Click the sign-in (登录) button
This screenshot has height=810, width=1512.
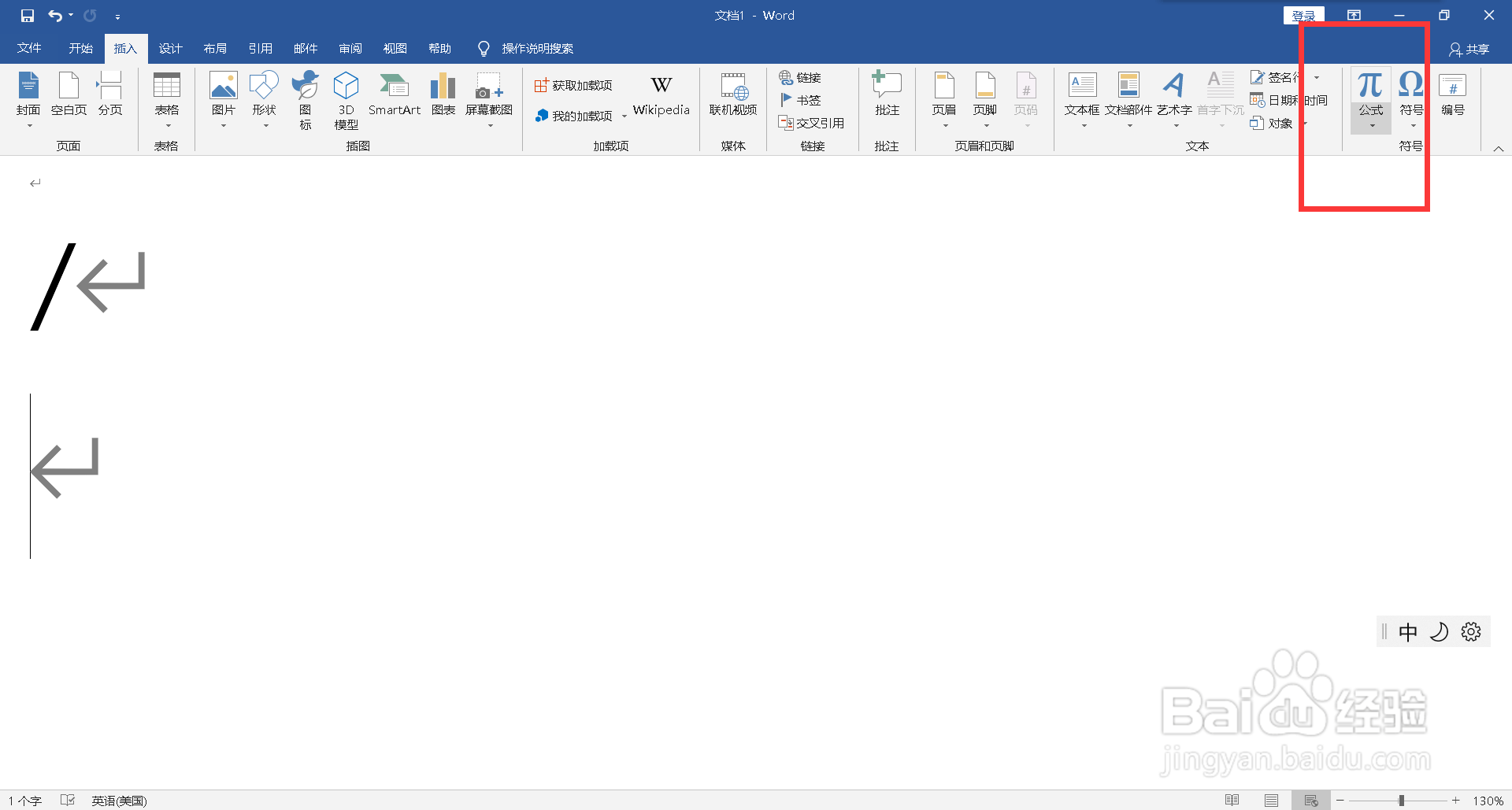click(x=1304, y=16)
